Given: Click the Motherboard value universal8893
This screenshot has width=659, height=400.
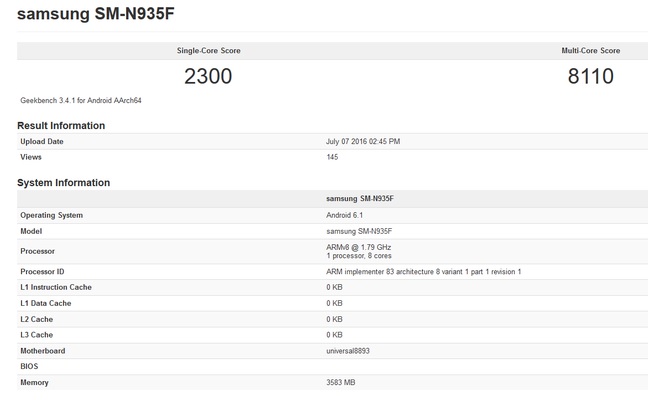Looking at the screenshot, I should [x=348, y=351].
